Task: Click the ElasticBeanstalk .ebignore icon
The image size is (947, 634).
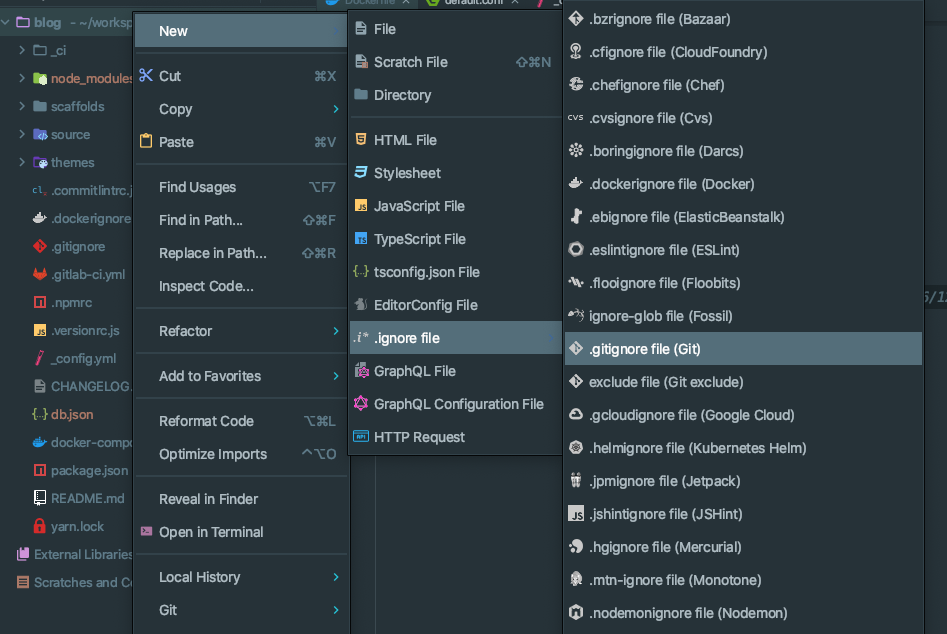Action: [576, 217]
